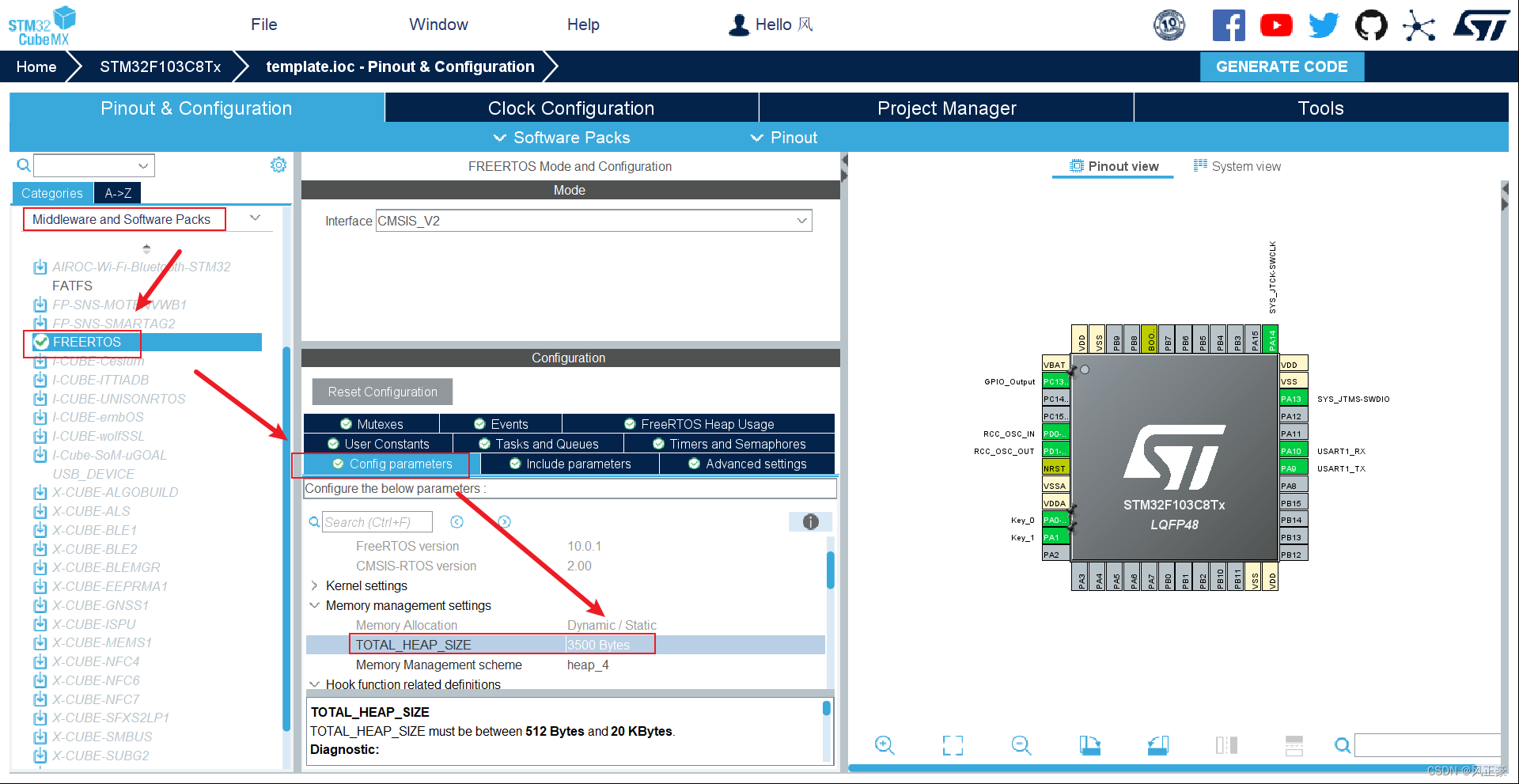The image size is (1519, 784).
Task: Open the Tasks and Queues tab
Action: (x=539, y=444)
